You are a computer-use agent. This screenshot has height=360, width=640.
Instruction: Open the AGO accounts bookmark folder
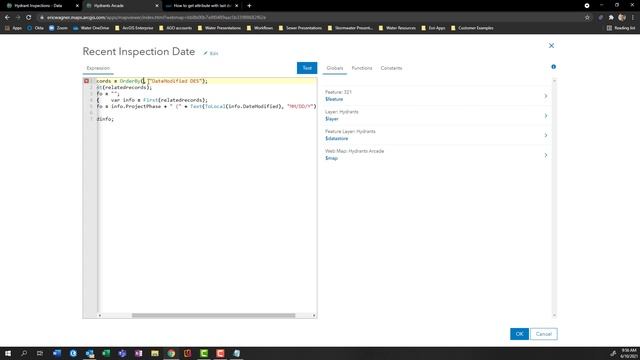click(176, 28)
